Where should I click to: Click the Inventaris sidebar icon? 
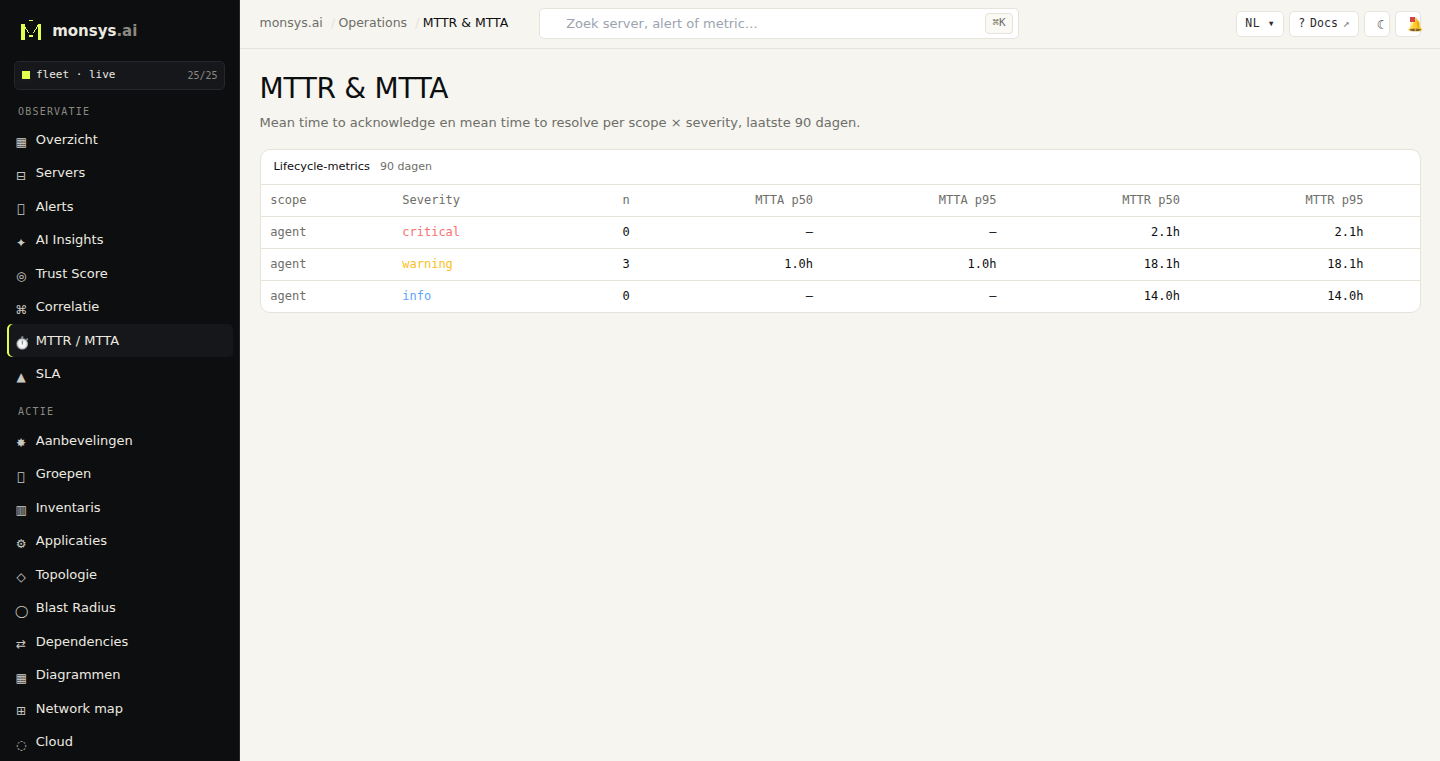21,509
